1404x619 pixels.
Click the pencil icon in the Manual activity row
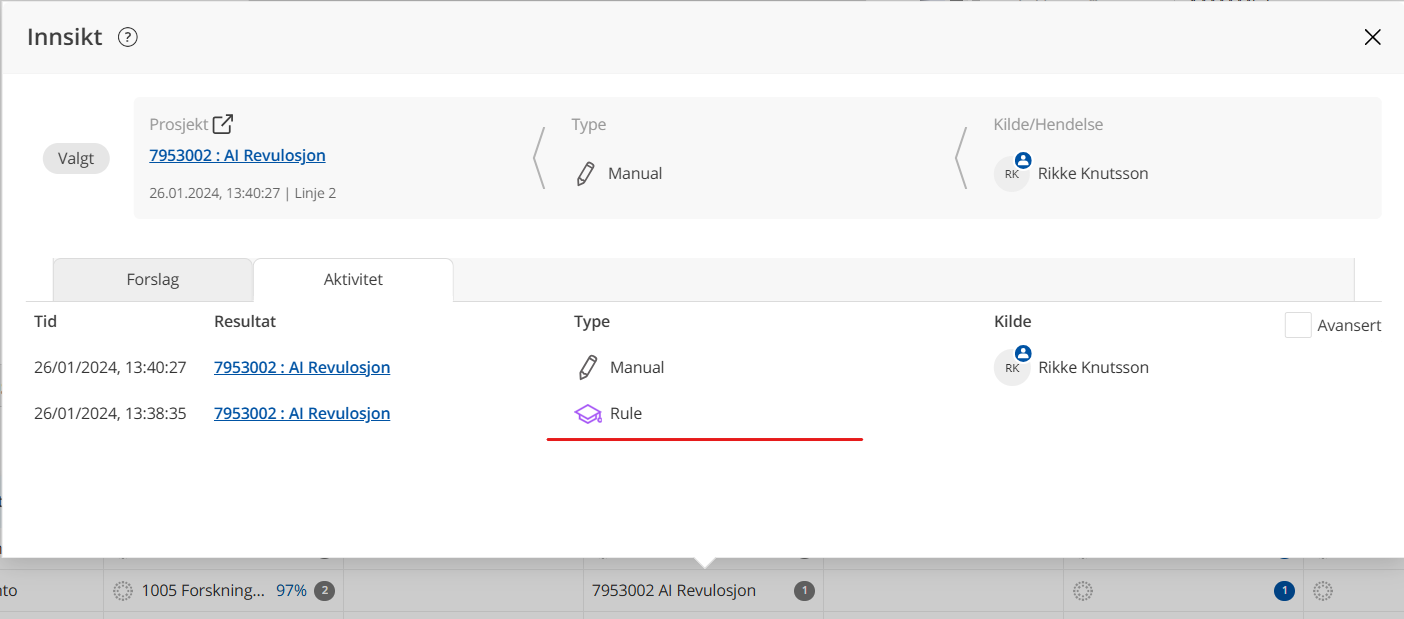tap(588, 367)
